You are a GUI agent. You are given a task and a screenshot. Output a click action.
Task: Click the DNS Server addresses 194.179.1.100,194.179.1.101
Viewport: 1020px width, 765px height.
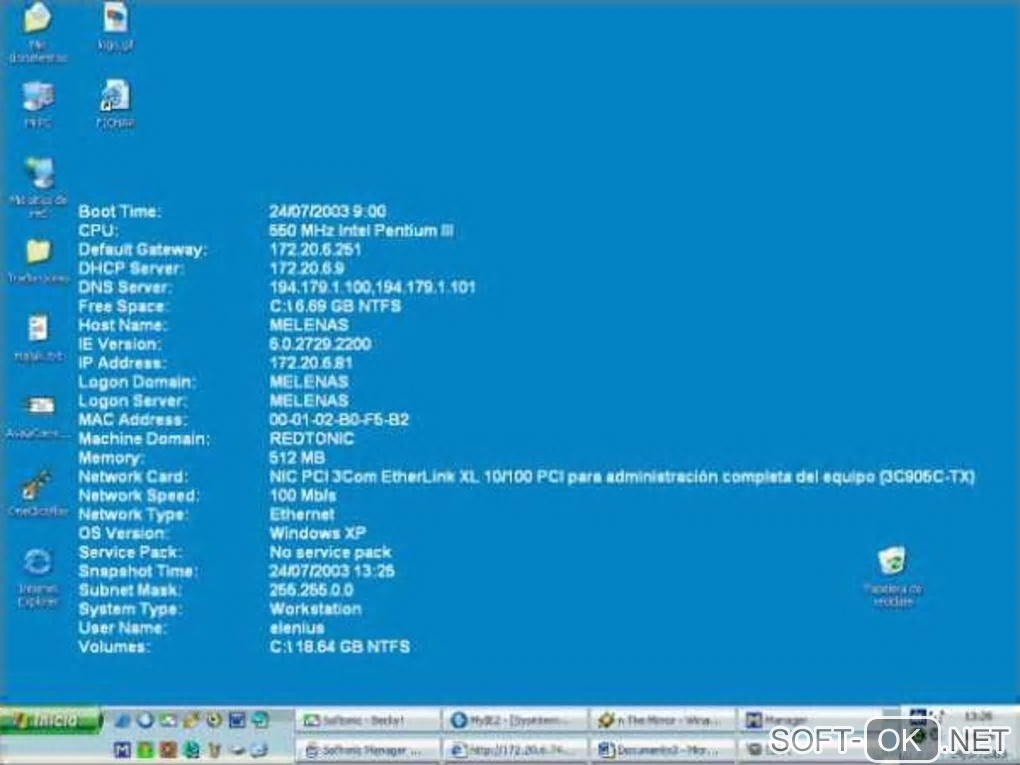pyautogui.click(x=372, y=288)
